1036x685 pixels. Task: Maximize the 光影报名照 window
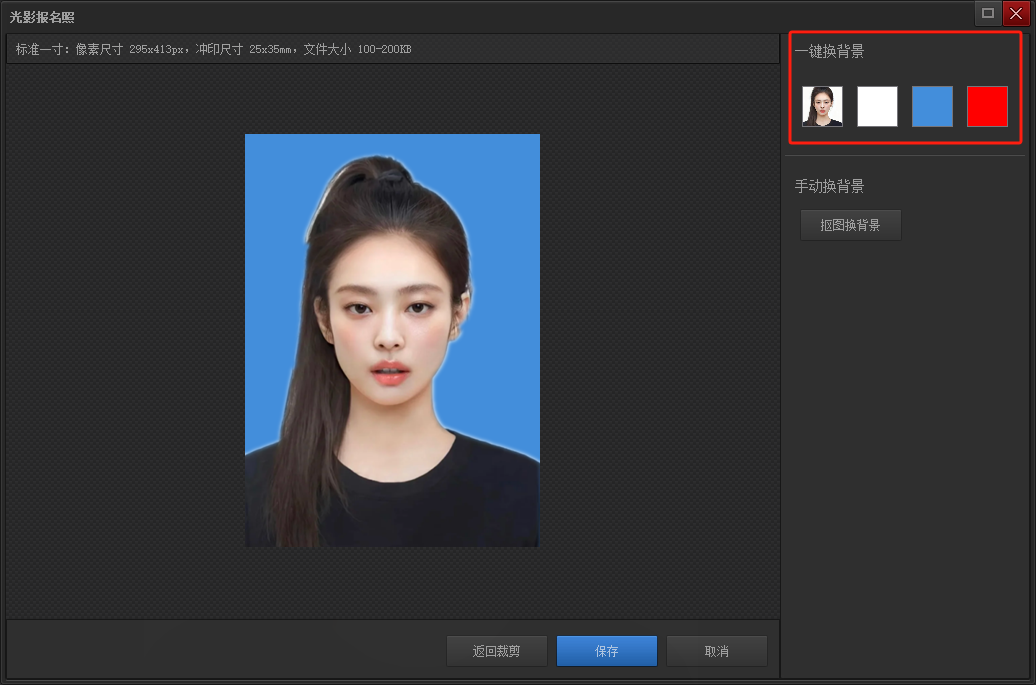[x=988, y=13]
